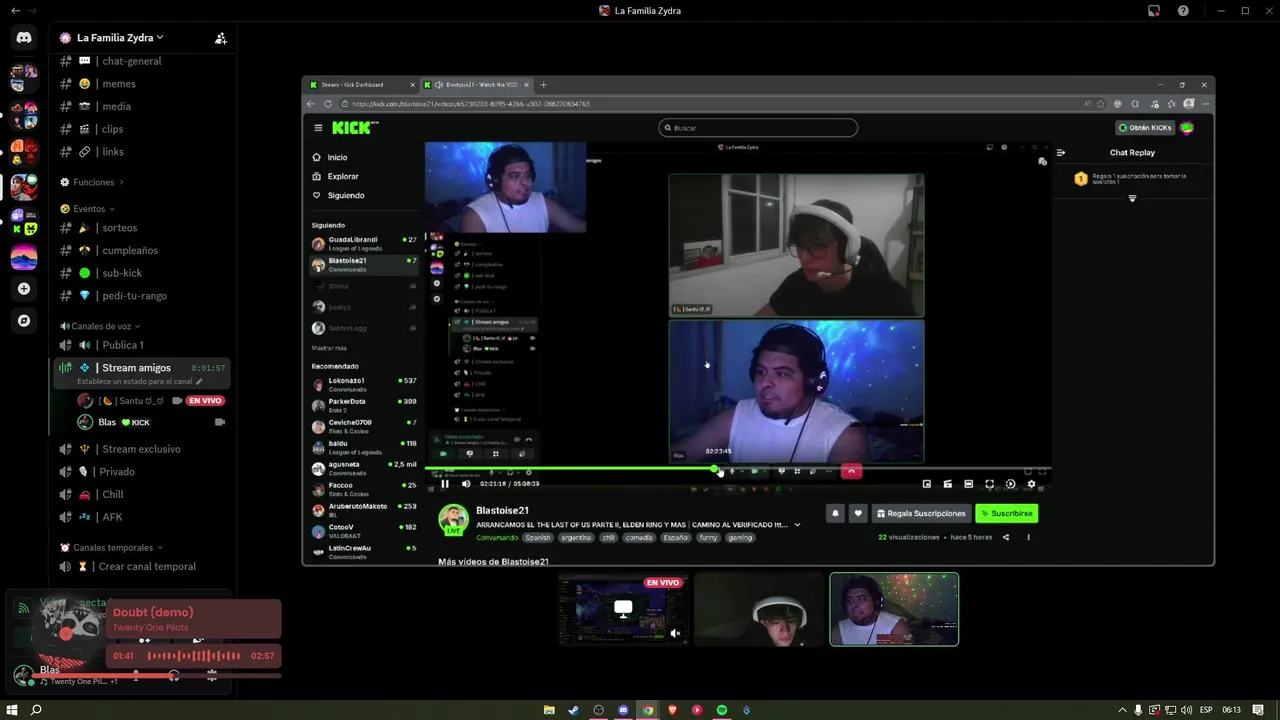The width and height of the screenshot is (1280, 720).
Task: Open Discover servers compass icon
Action: coord(24,321)
